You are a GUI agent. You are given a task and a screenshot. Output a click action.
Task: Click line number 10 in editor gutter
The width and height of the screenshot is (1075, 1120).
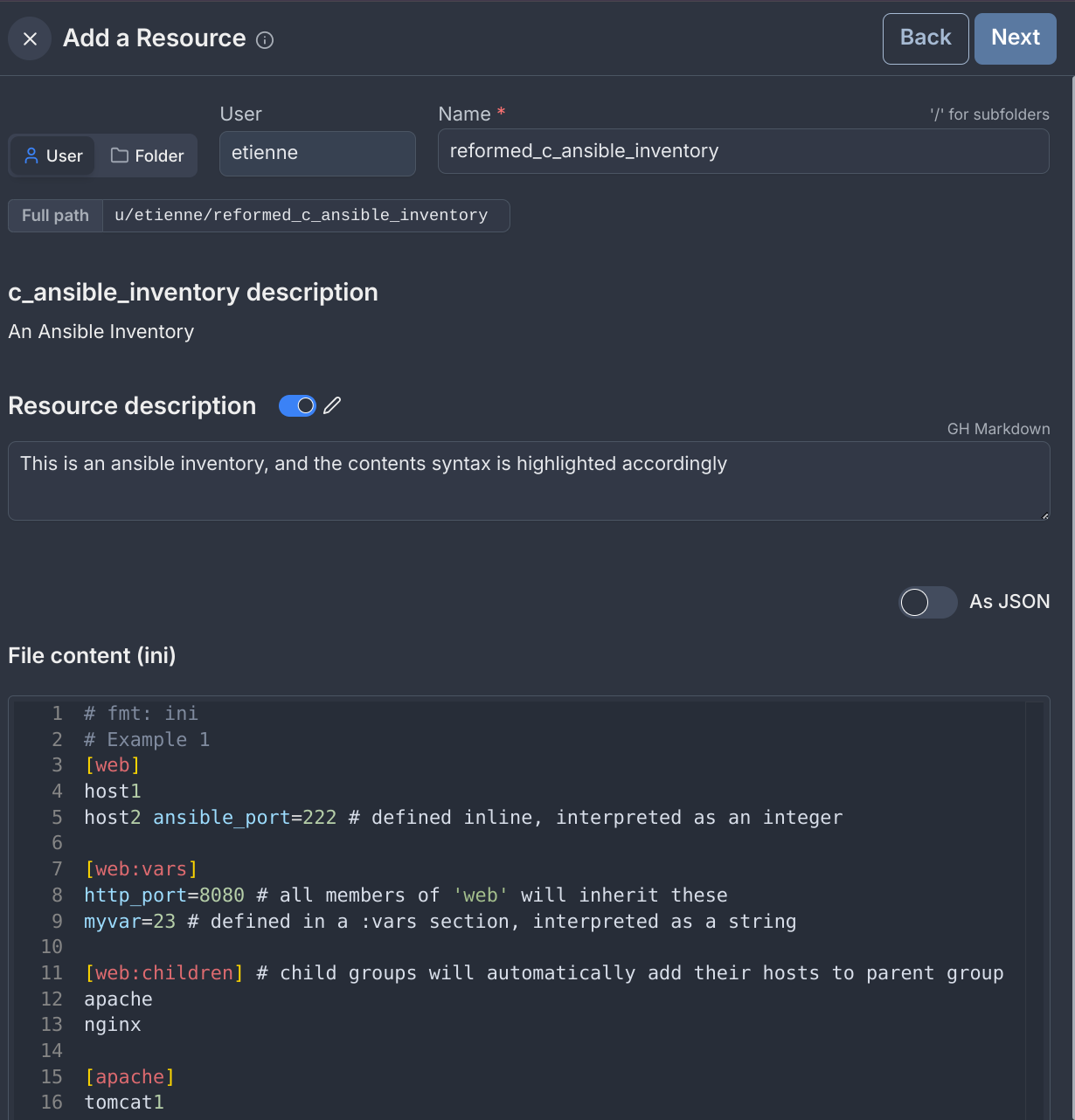(x=52, y=947)
